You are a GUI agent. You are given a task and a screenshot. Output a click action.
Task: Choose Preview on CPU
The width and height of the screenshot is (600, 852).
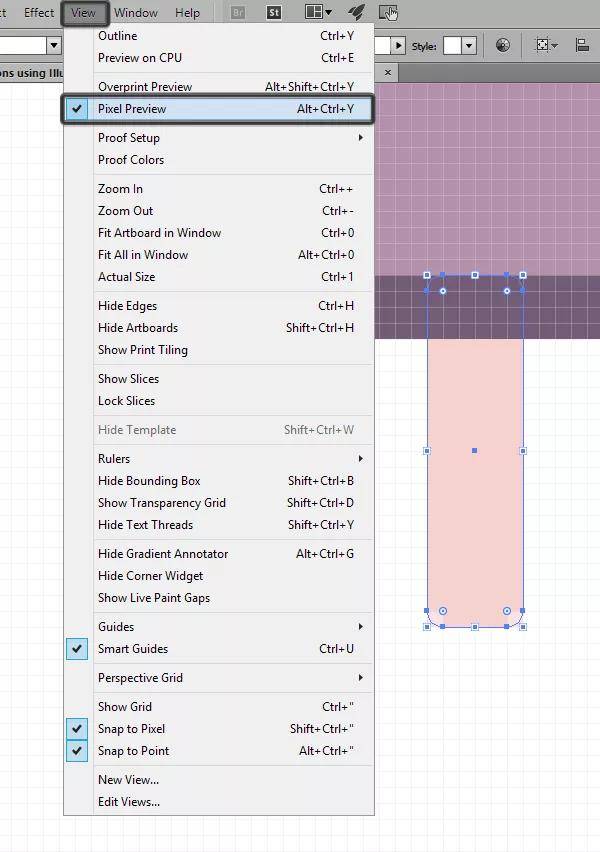coord(217,58)
